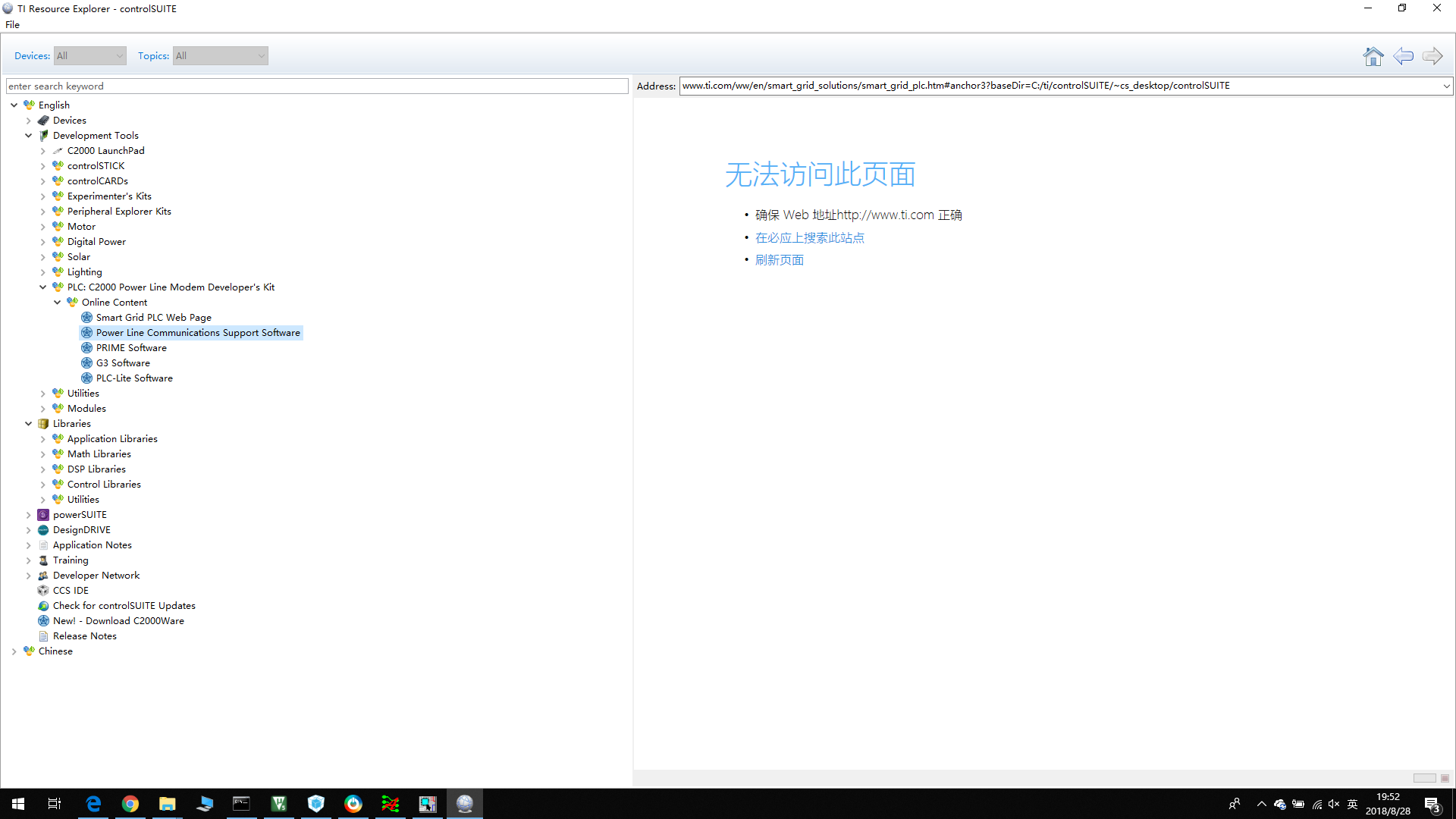1456x819 pixels.
Task: Click the Check for controlSUITE Updates icon
Action: (43, 606)
